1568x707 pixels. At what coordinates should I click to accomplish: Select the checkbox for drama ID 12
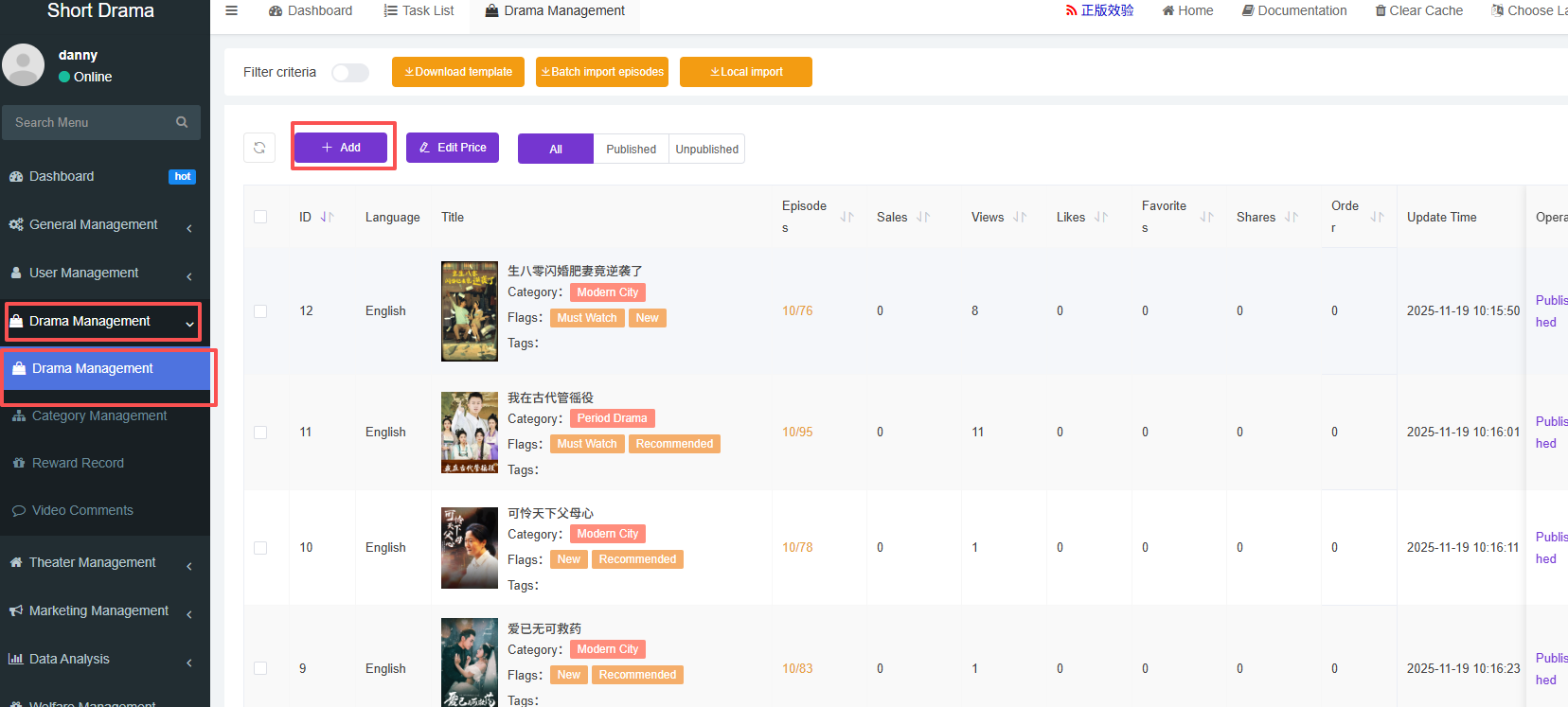[260, 311]
